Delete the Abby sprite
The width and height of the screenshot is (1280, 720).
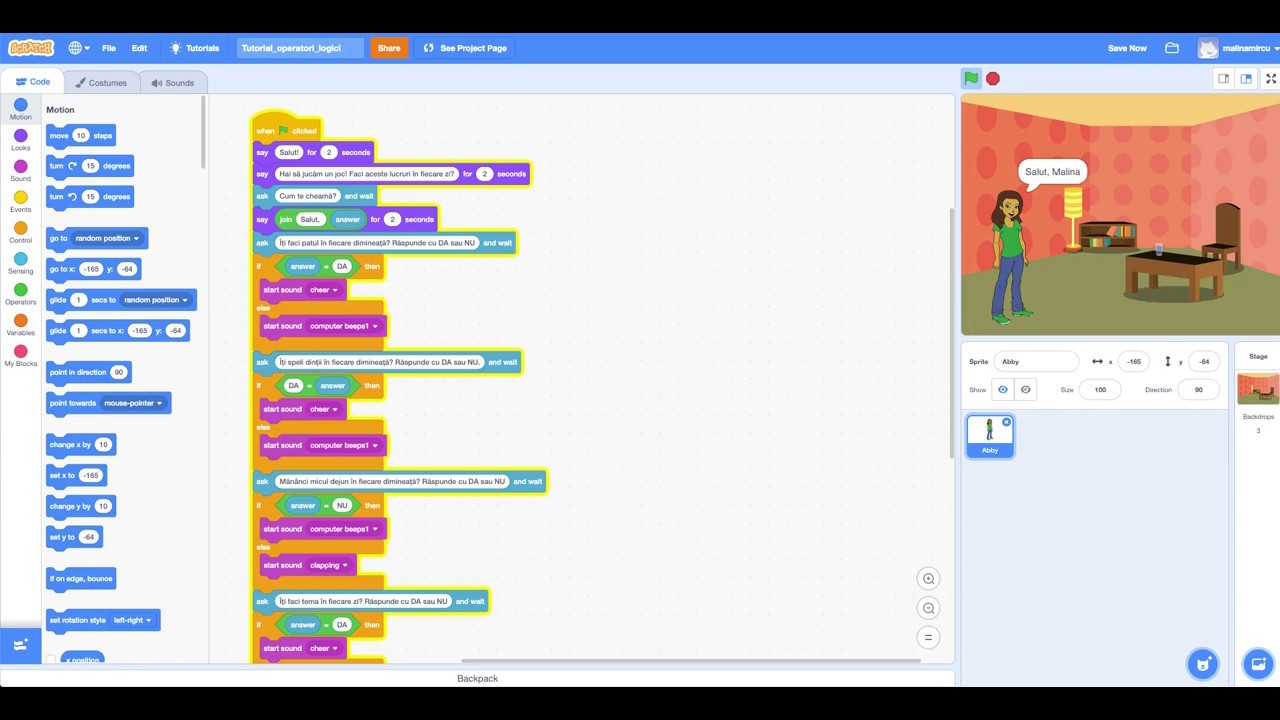(1006, 422)
